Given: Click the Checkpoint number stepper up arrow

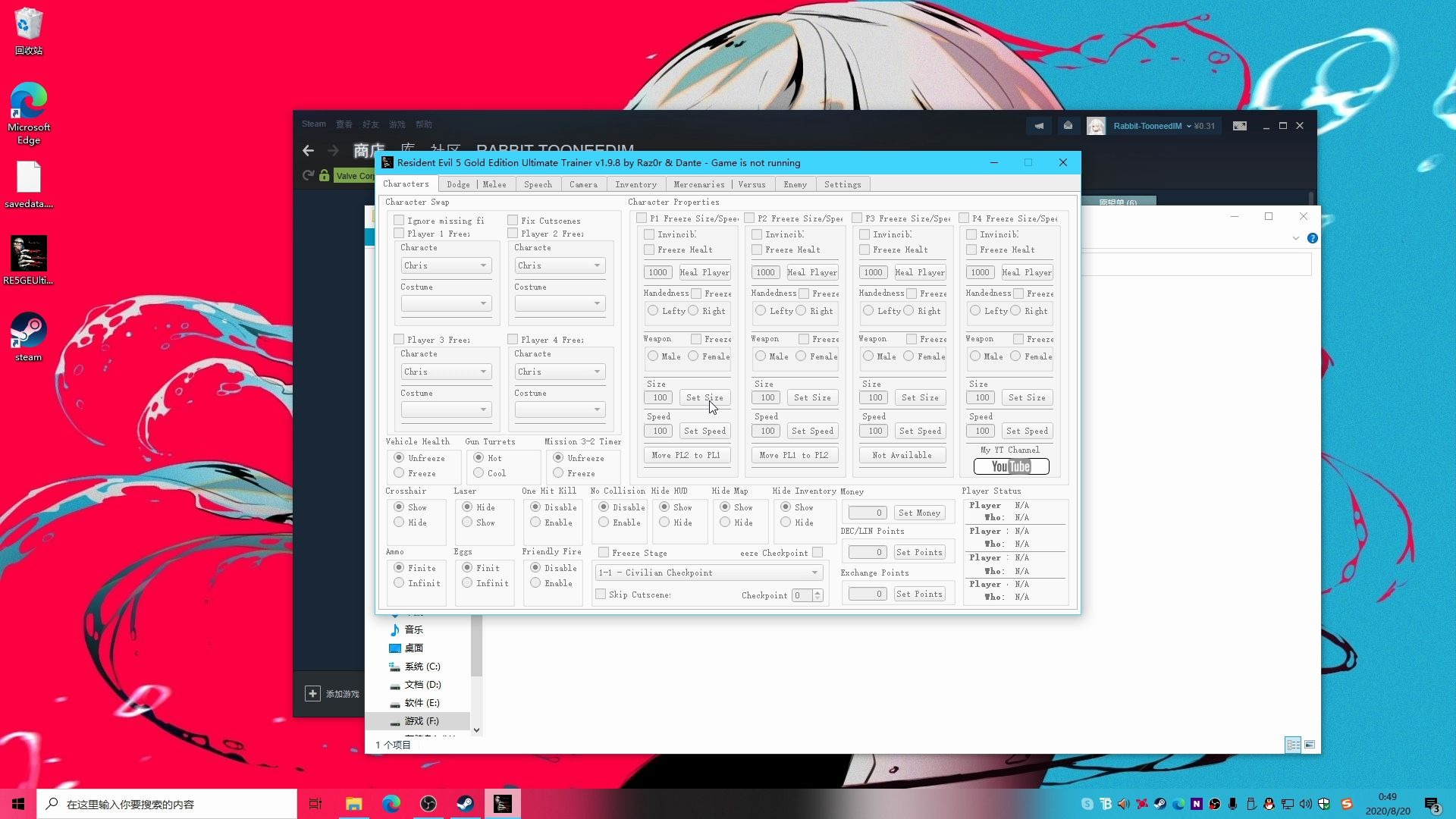Looking at the screenshot, I should [x=817, y=592].
